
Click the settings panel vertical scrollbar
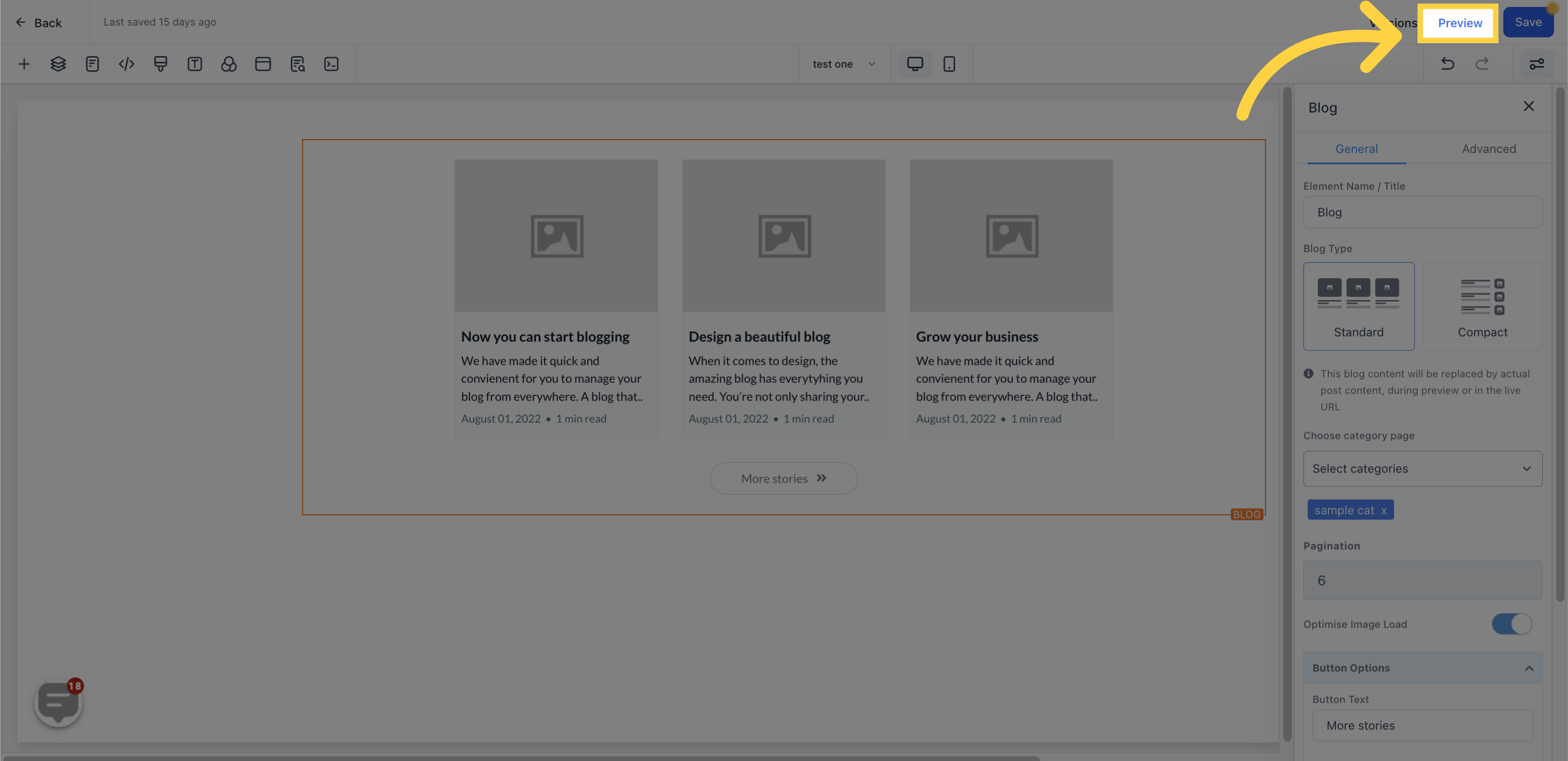(1559, 343)
